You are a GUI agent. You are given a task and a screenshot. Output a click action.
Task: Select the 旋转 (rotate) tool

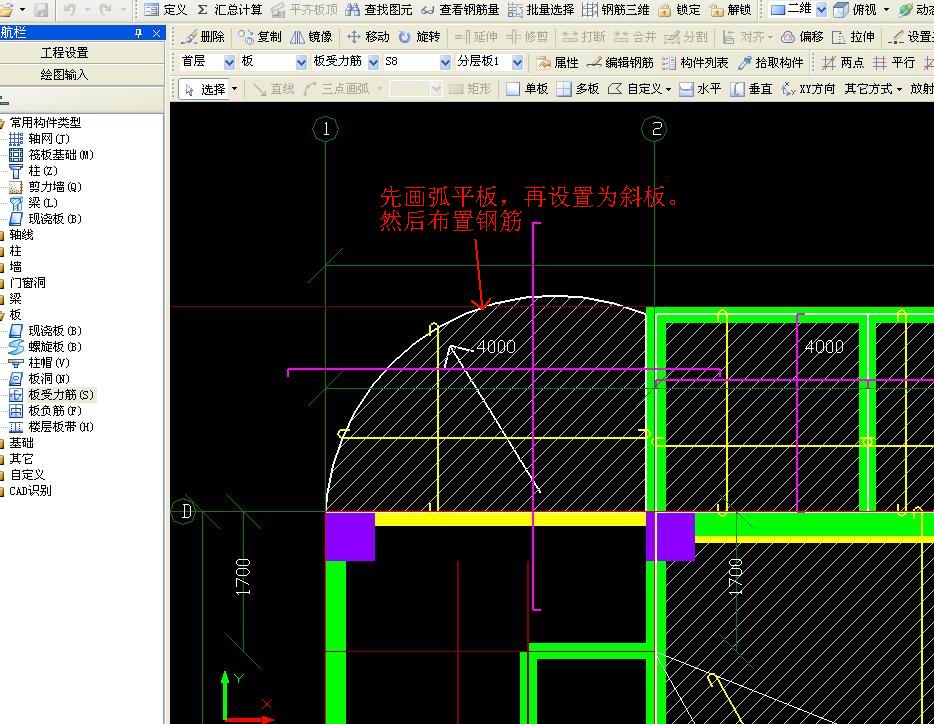(419, 37)
